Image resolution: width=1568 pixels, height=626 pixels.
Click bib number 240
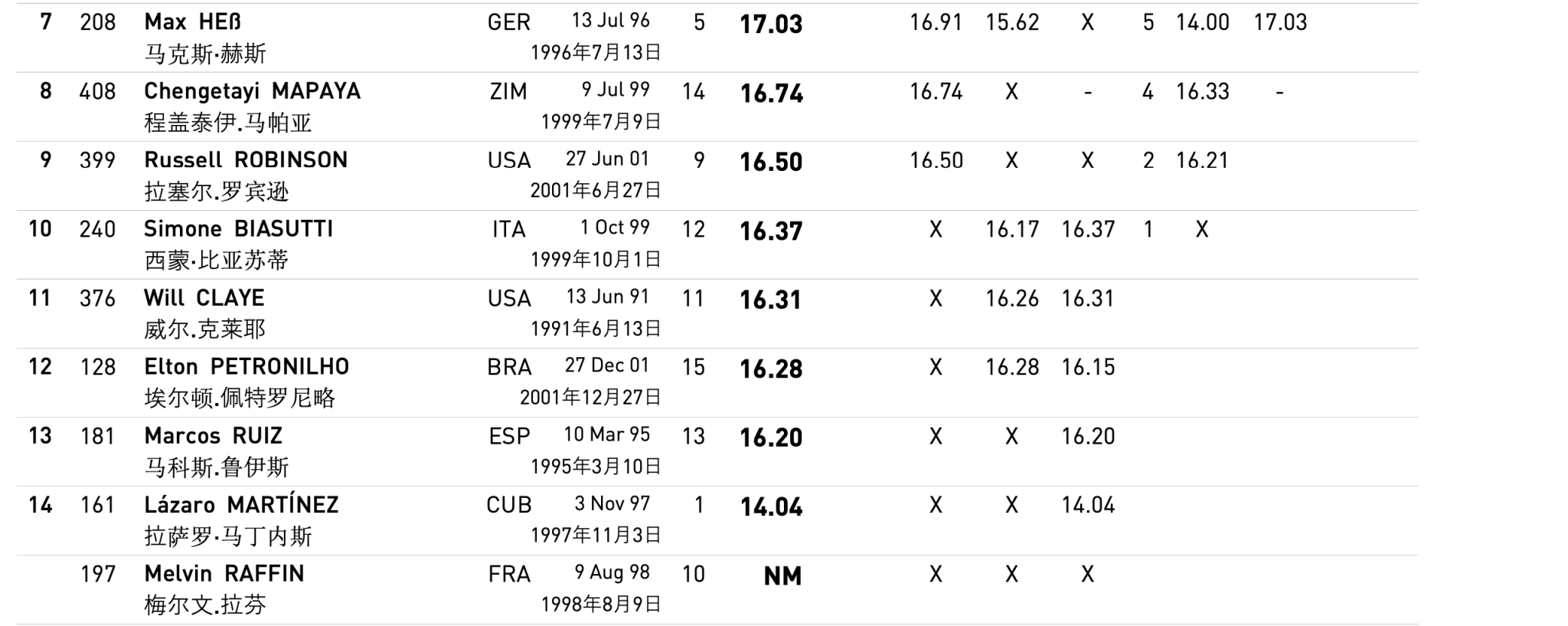97,229
